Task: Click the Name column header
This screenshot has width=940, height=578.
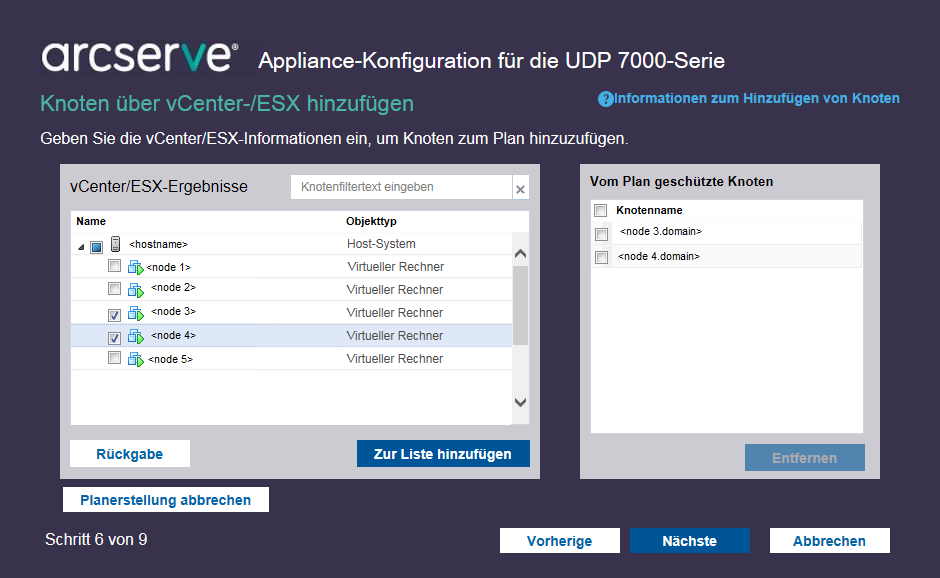Action: 91,221
